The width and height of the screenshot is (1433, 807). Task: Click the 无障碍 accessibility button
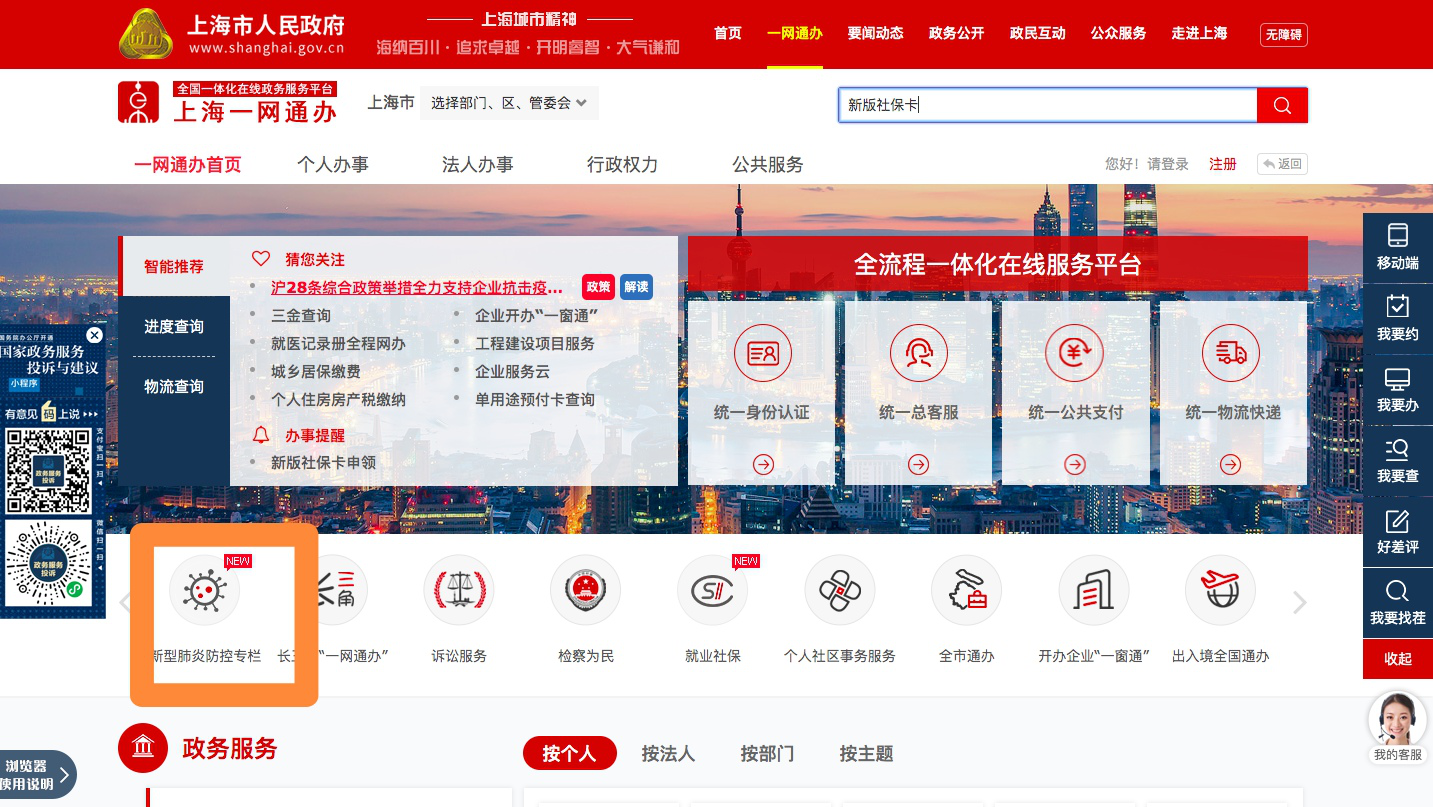1284,34
